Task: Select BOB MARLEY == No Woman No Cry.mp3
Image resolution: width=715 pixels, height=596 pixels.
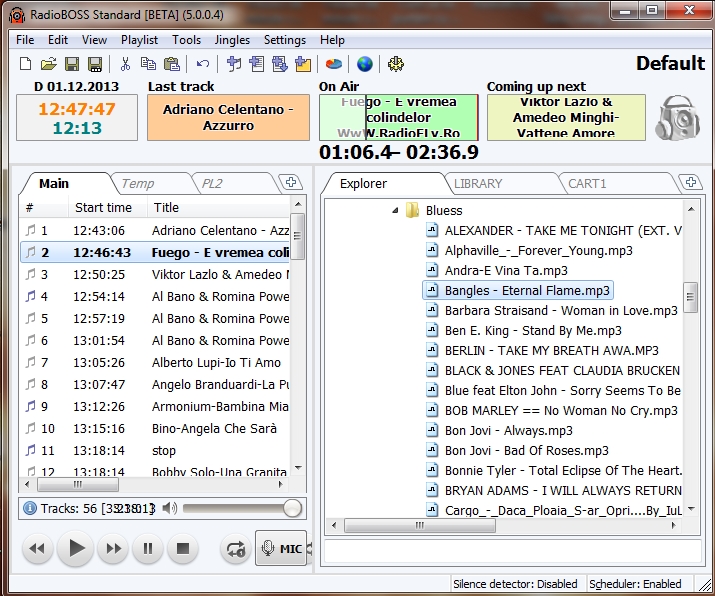Action: (x=552, y=410)
